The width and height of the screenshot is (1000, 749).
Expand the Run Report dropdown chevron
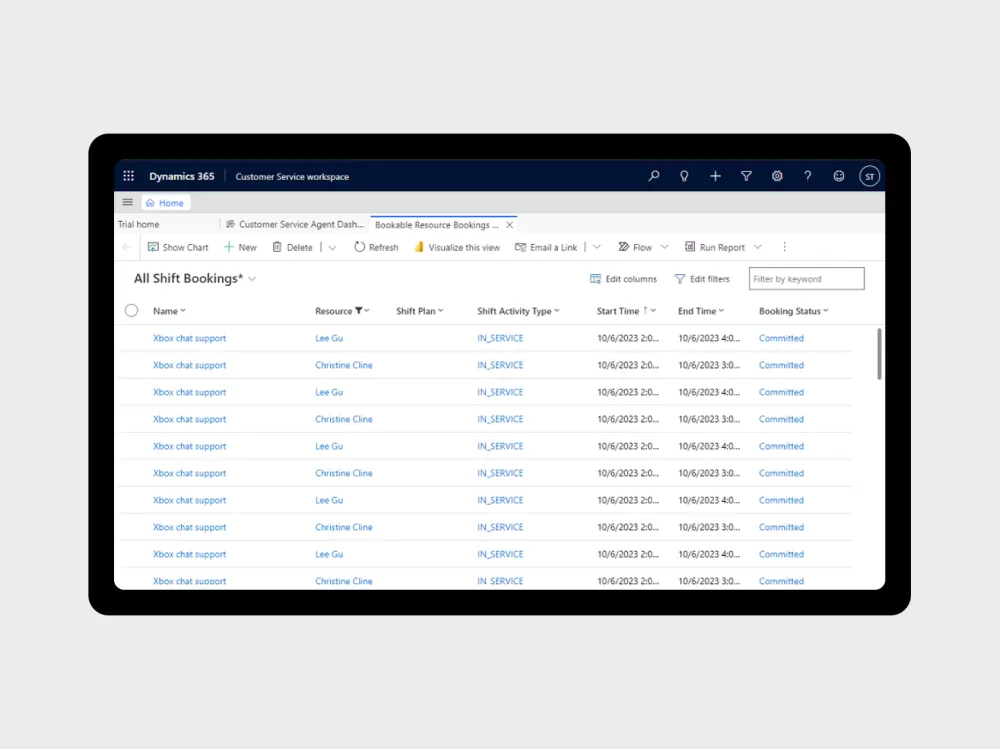click(758, 247)
